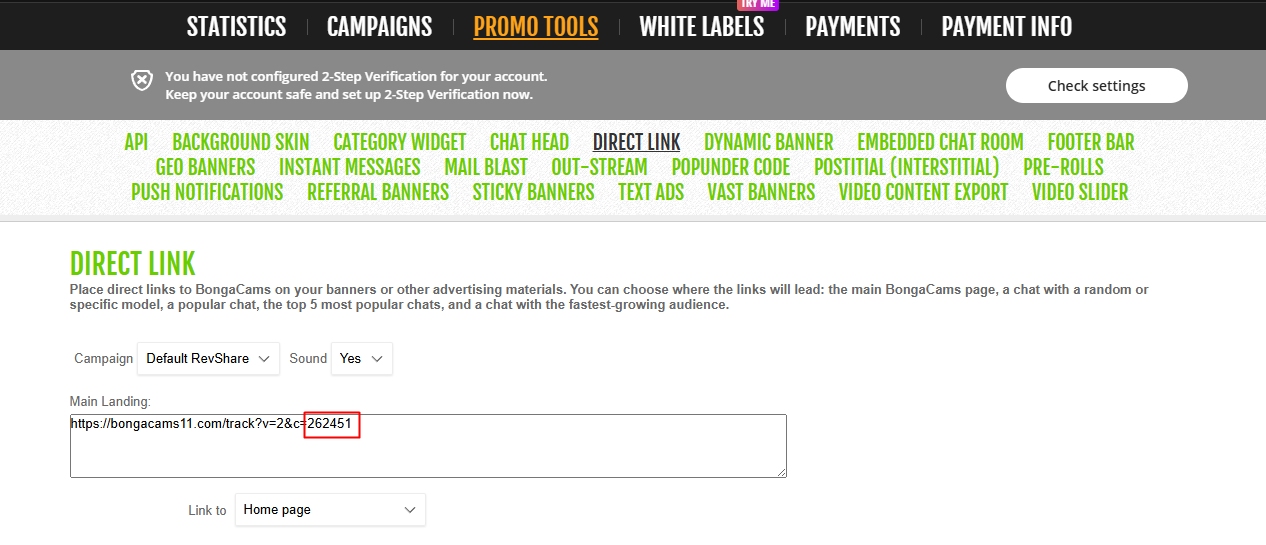
Task: Select the White Labels menu
Action: [701, 27]
